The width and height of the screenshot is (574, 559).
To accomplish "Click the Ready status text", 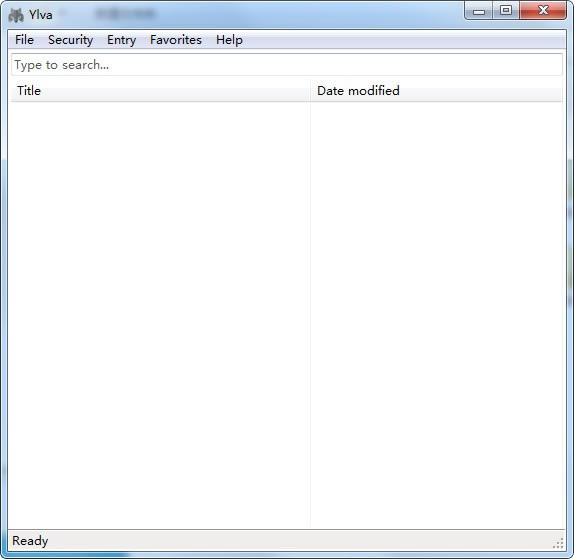I will pos(30,540).
